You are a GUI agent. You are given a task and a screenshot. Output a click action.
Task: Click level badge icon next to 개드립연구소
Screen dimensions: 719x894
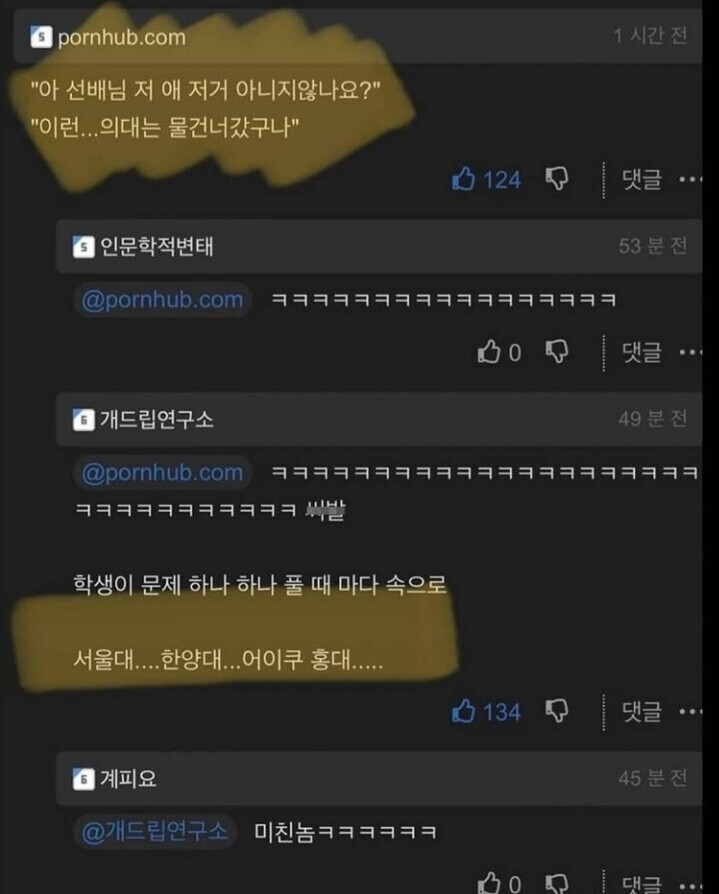tap(83, 420)
